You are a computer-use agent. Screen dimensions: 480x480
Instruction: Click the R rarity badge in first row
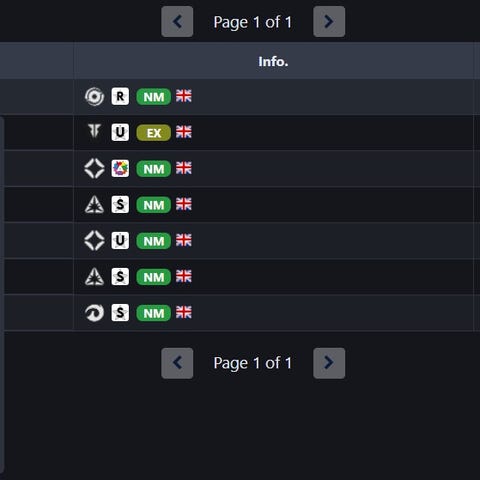click(120, 97)
